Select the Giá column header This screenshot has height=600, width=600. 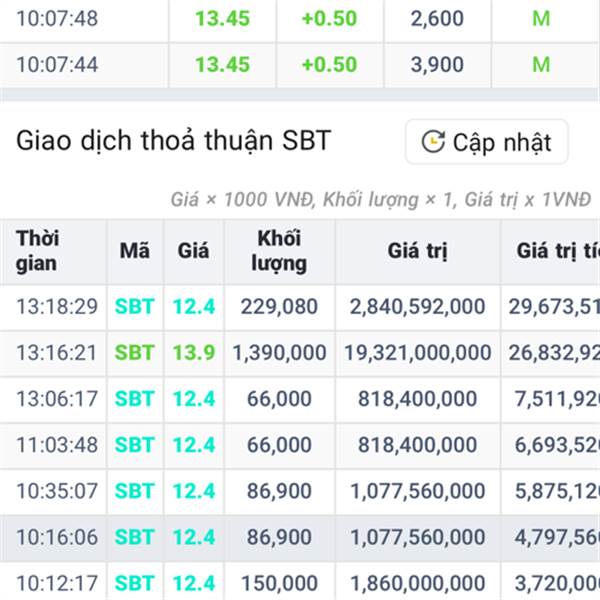pos(193,251)
